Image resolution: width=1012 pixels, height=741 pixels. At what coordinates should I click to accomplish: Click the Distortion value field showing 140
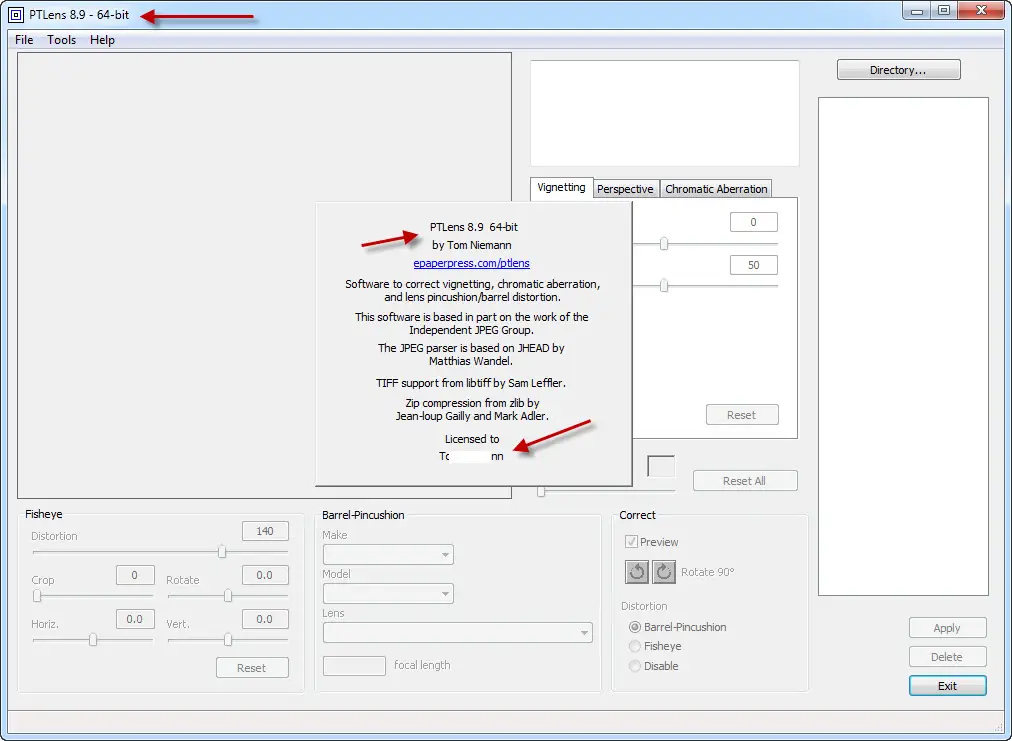[265, 531]
